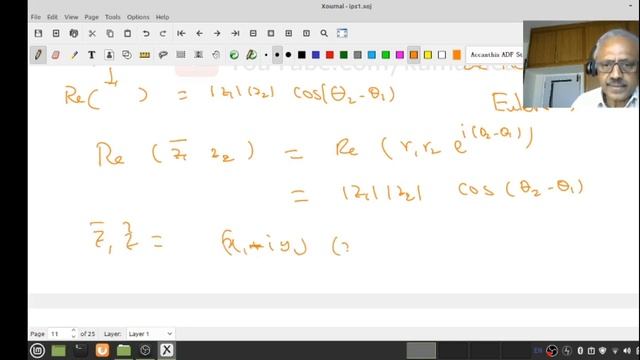Select the Vertical Space tool
This screenshot has width=640, height=360.
click(198, 55)
